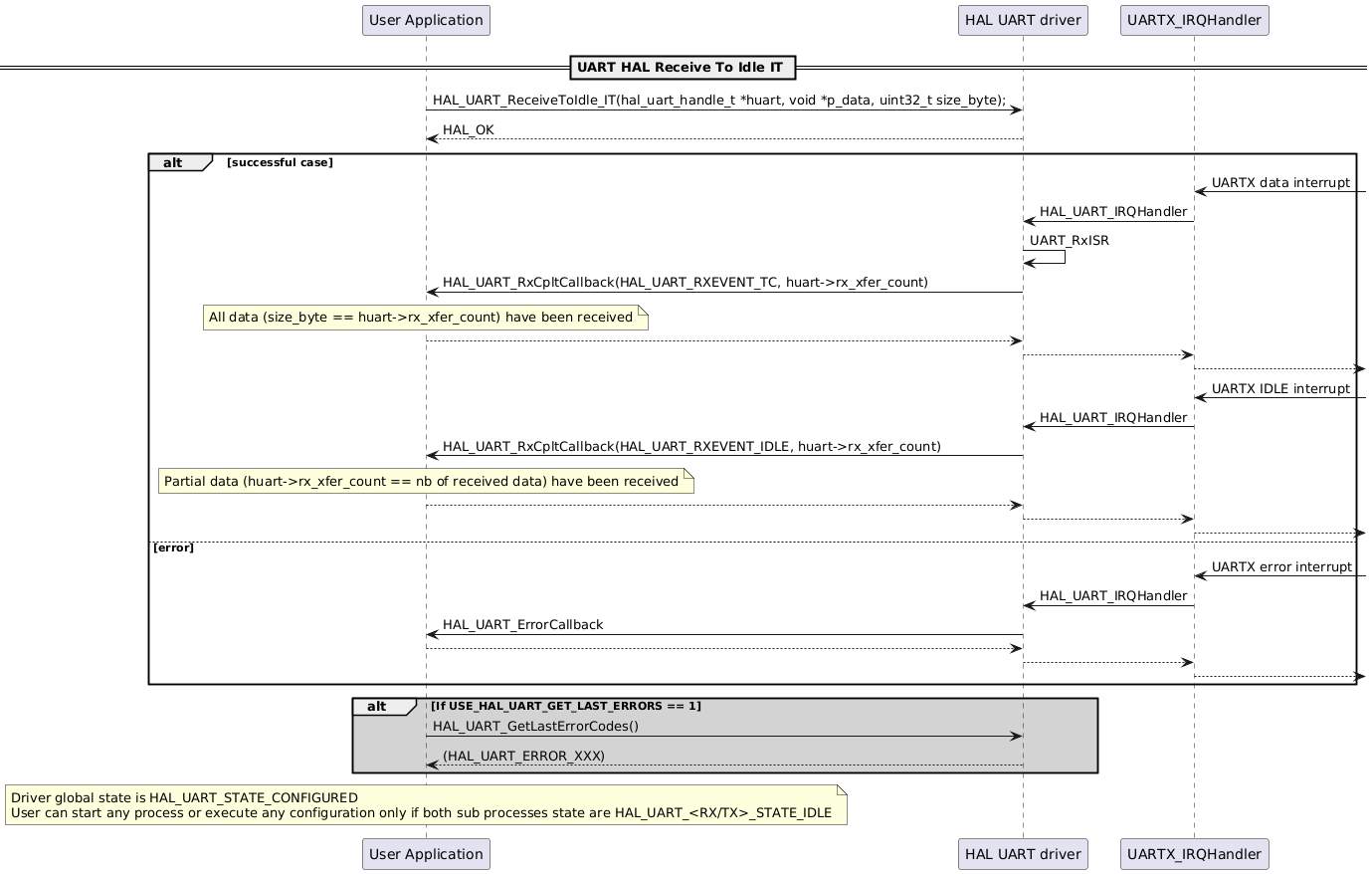Select the UART_RxISR self-call arrow
The height and width of the screenshot is (874, 1372).
pyautogui.click(x=1045, y=256)
